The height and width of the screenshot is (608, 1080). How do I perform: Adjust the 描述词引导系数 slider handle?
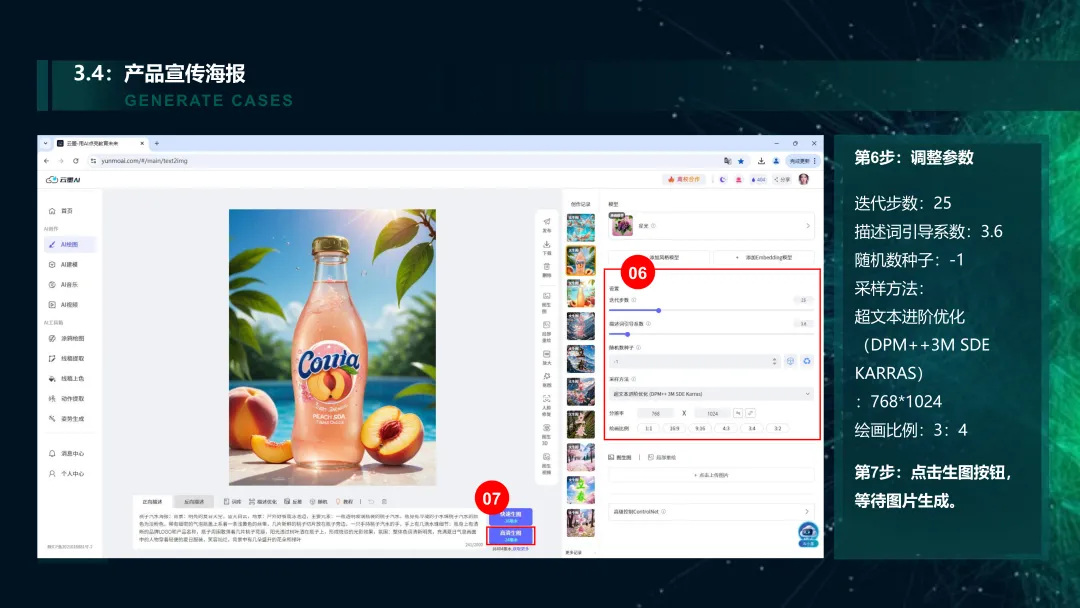[627, 334]
